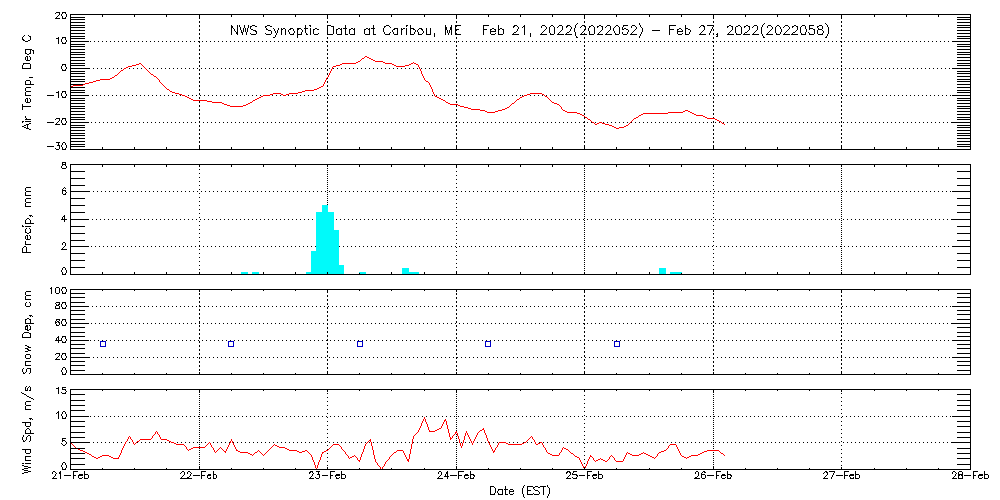Click the '27-Feb' date tick label
The height and width of the screenshot is (500, 1000).
842,476
